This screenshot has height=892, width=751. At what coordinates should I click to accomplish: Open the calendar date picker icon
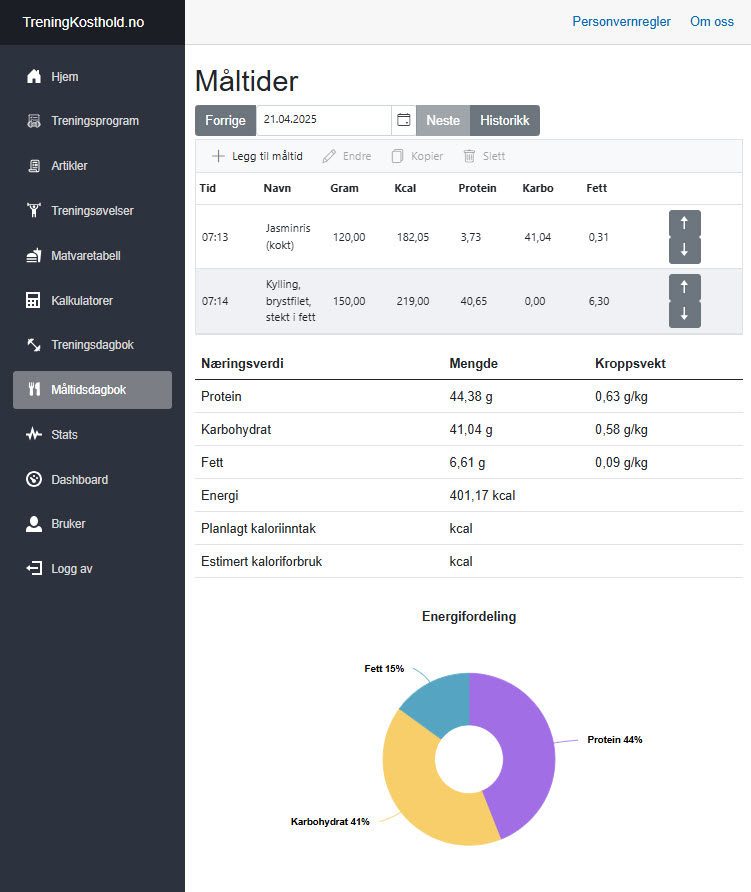pos(403,120)
